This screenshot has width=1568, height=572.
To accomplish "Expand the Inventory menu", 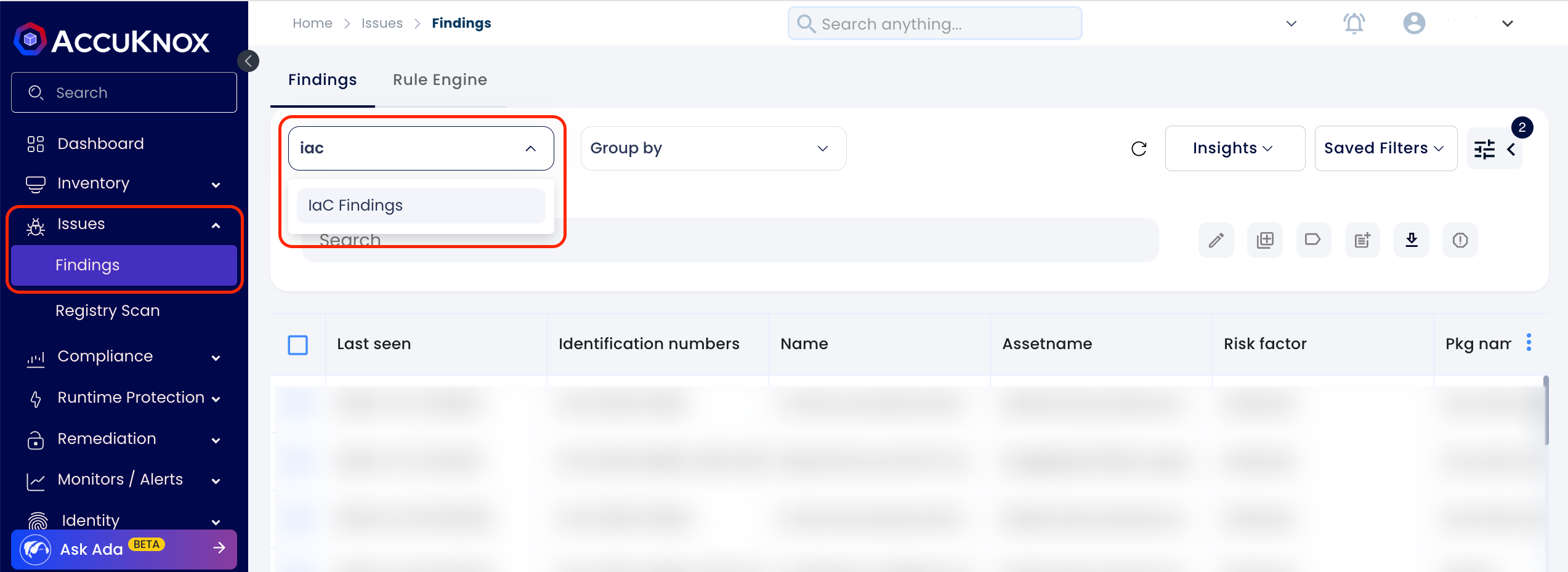I will [x=123, y=183].
